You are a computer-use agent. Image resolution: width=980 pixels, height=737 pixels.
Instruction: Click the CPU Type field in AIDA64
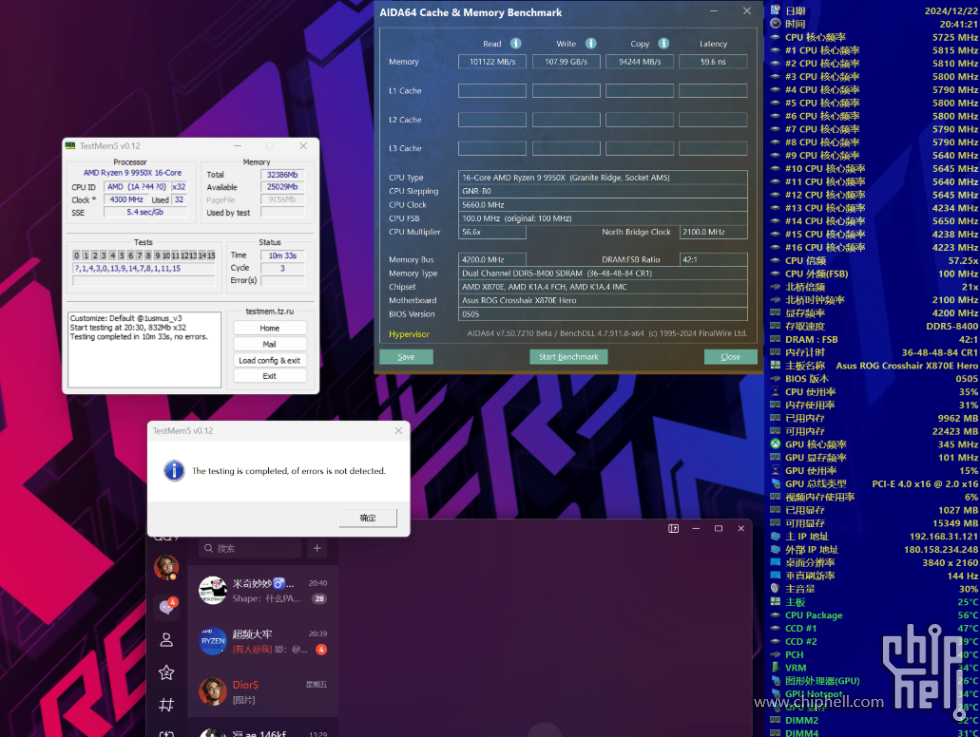[602, 178]
